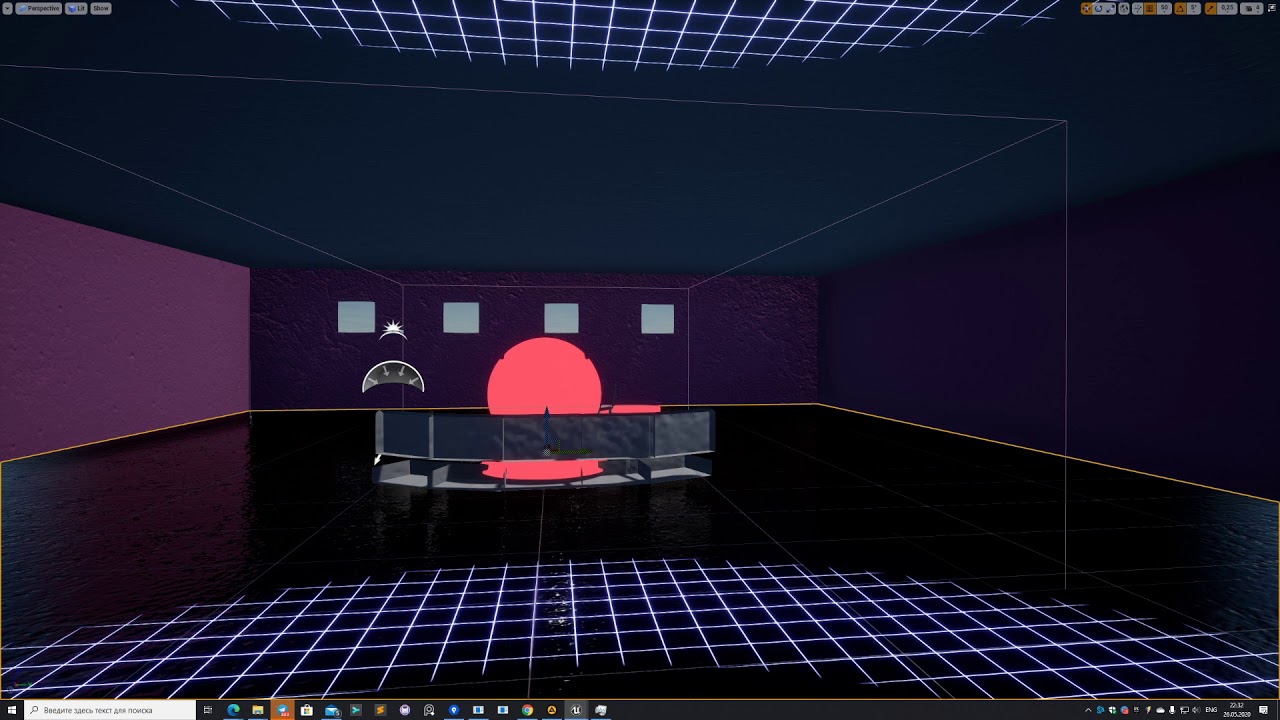Open the viewport Show menu
1280x720 pixels.
[x=101, y=8]
